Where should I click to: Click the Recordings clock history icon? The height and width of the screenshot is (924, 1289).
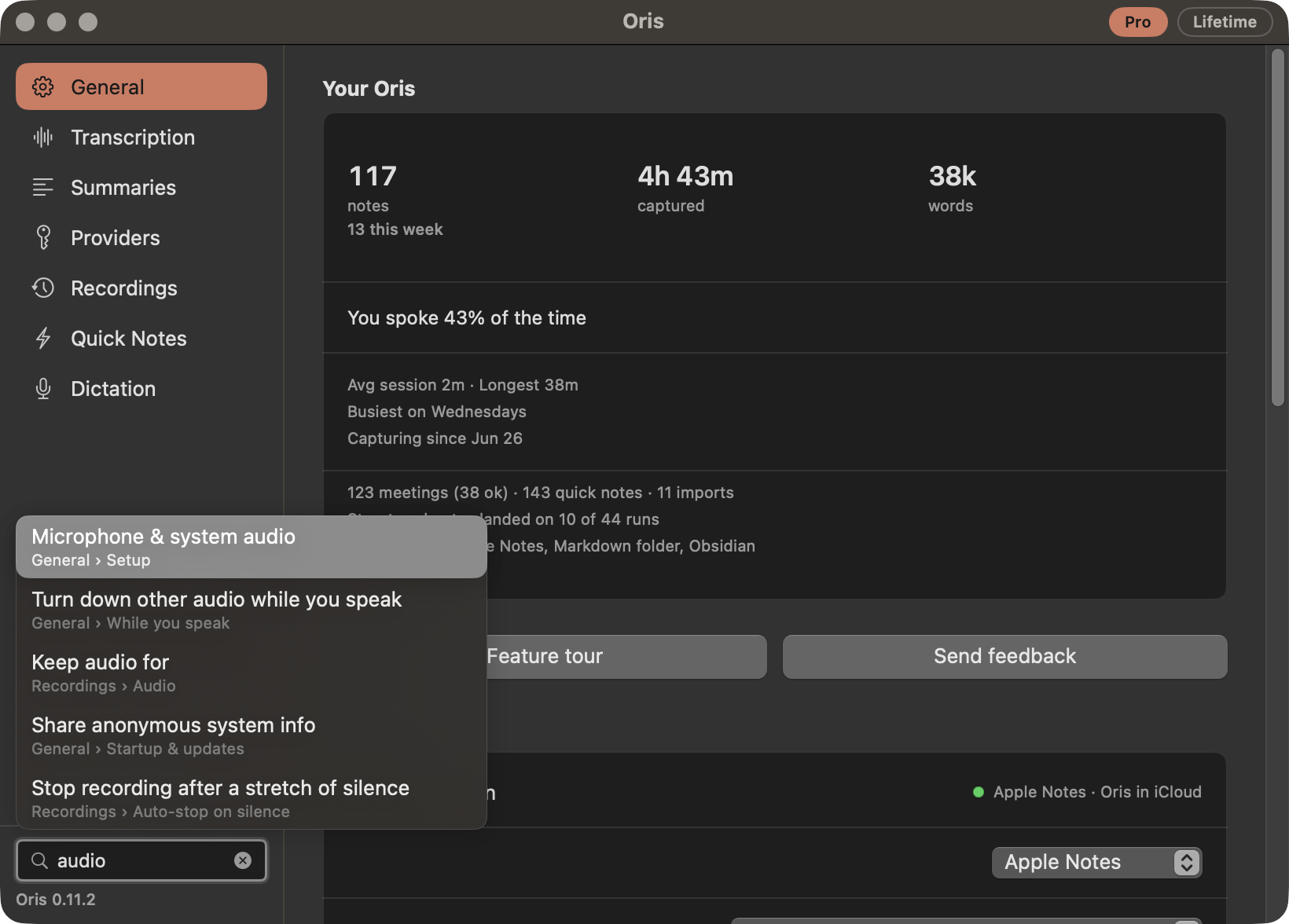pyautogui.click(x=43, y=288)
